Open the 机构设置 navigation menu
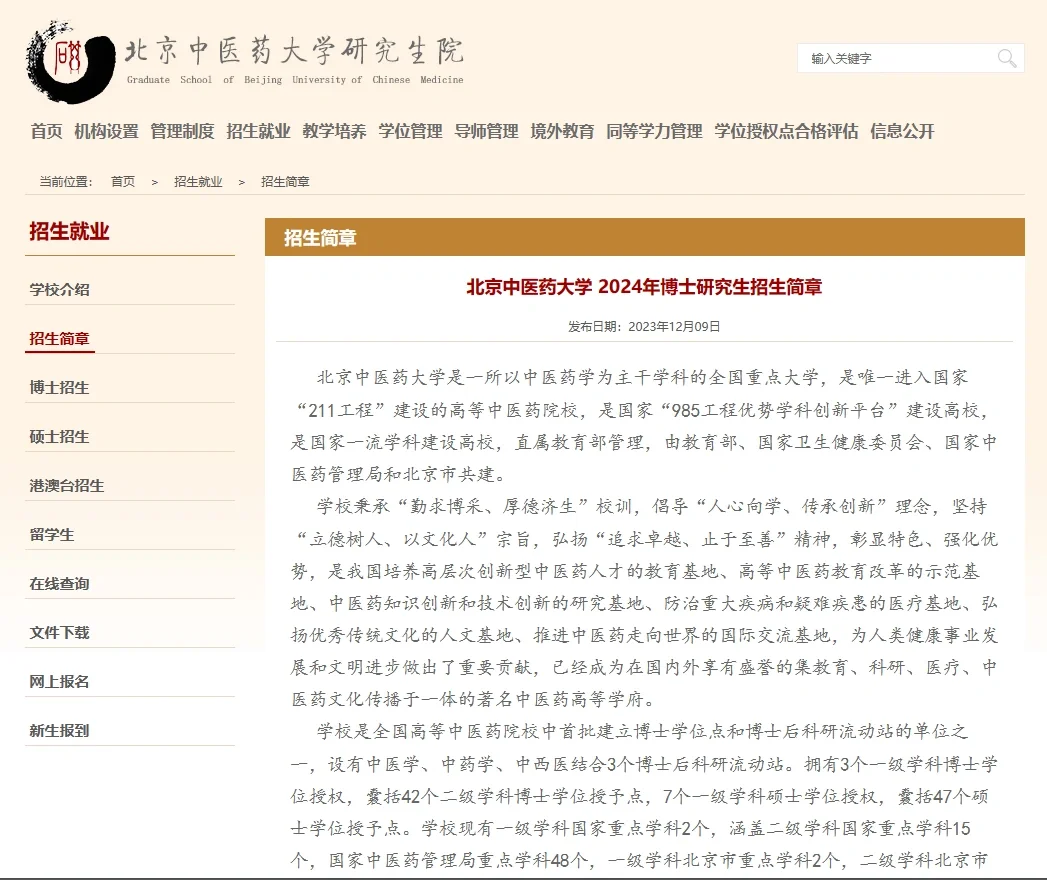This screenshot has height=880, width=1047. tap(106, 132)
